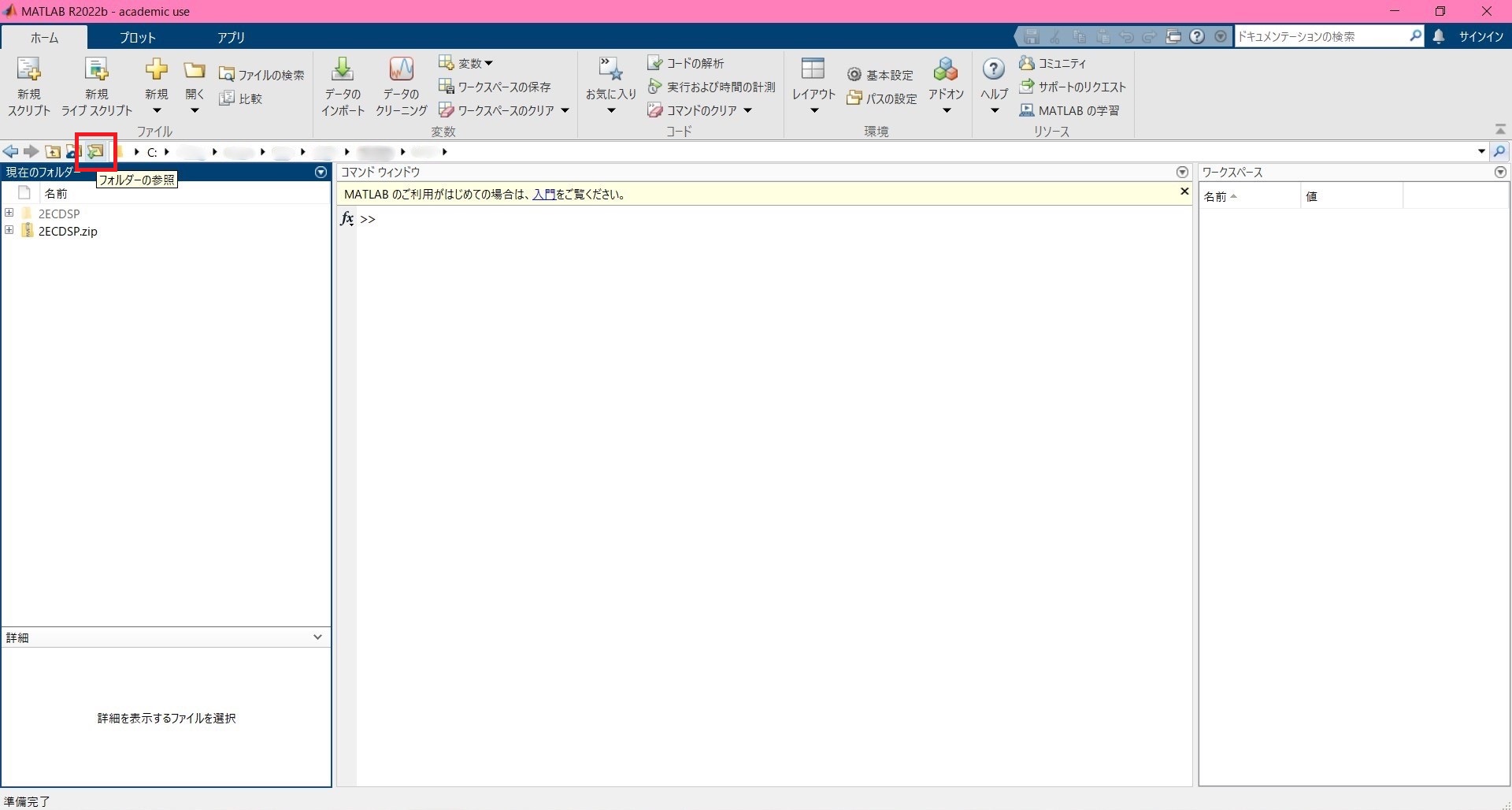This screenshot has height=810, width=1512.
Task: Click データのインポート import data
Action: point(343,87)
